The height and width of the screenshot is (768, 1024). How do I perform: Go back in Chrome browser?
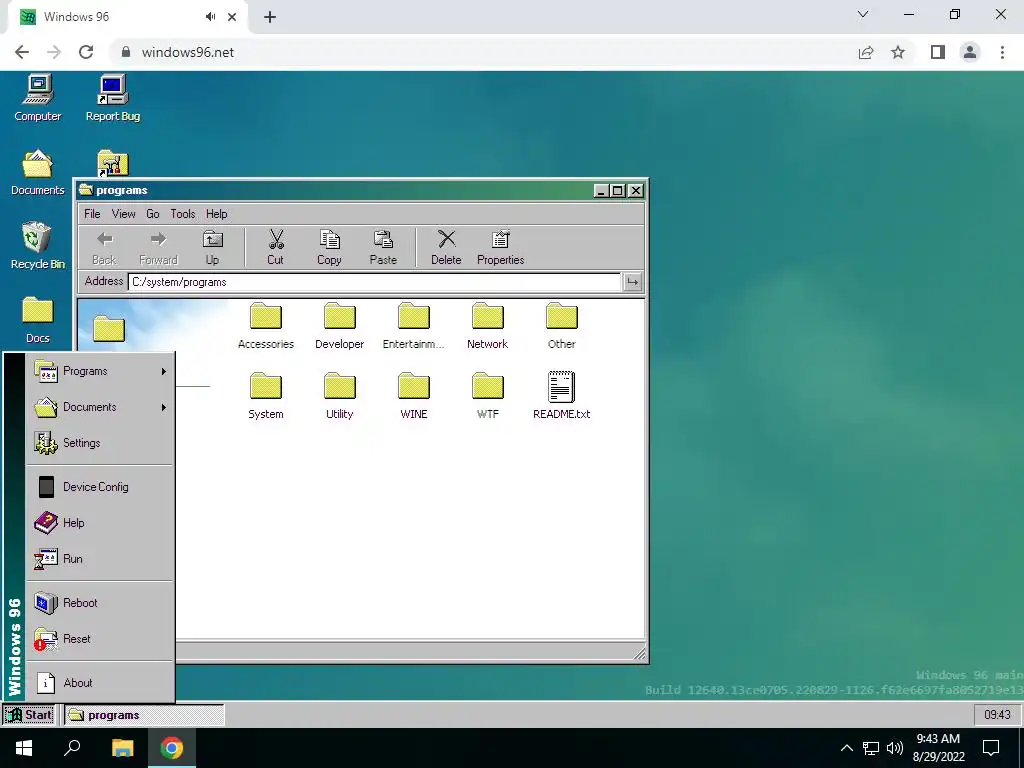22,52
